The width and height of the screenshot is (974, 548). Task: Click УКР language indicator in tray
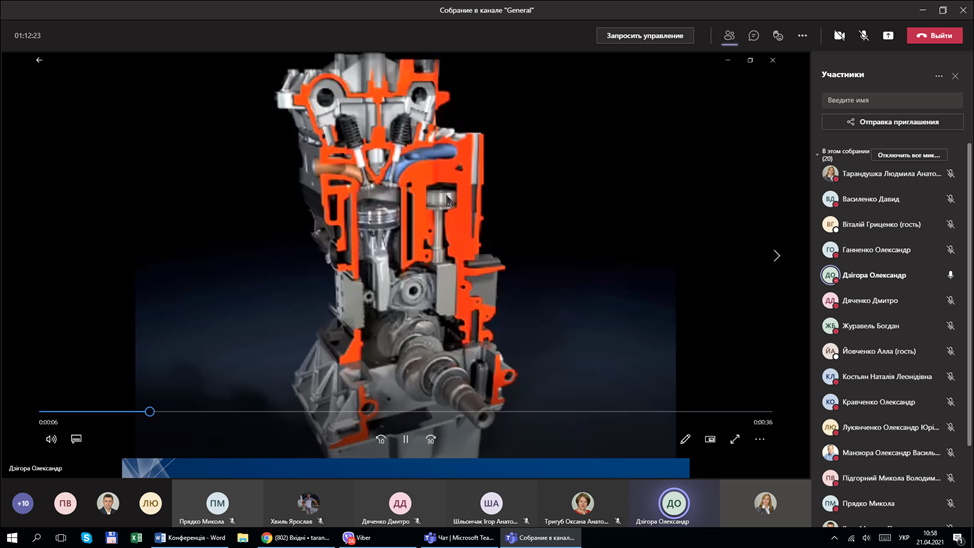pos(904,538)
